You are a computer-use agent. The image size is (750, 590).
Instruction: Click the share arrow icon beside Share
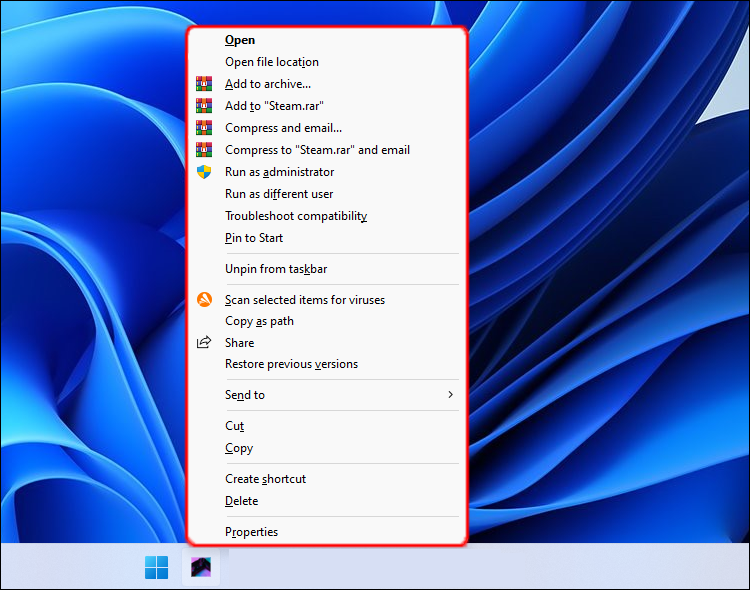pos(204,342)
